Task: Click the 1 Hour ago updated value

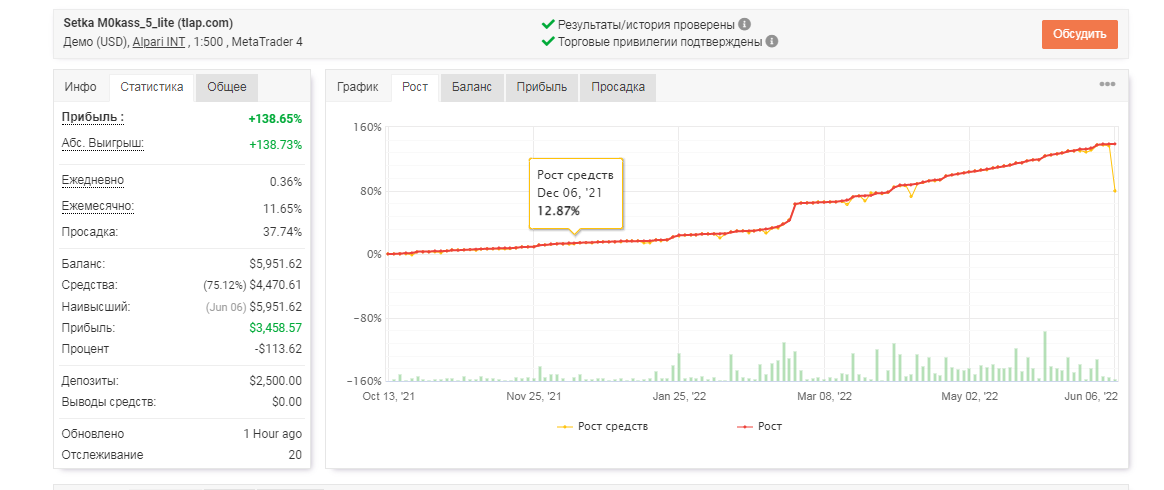Action: (272, 434)
